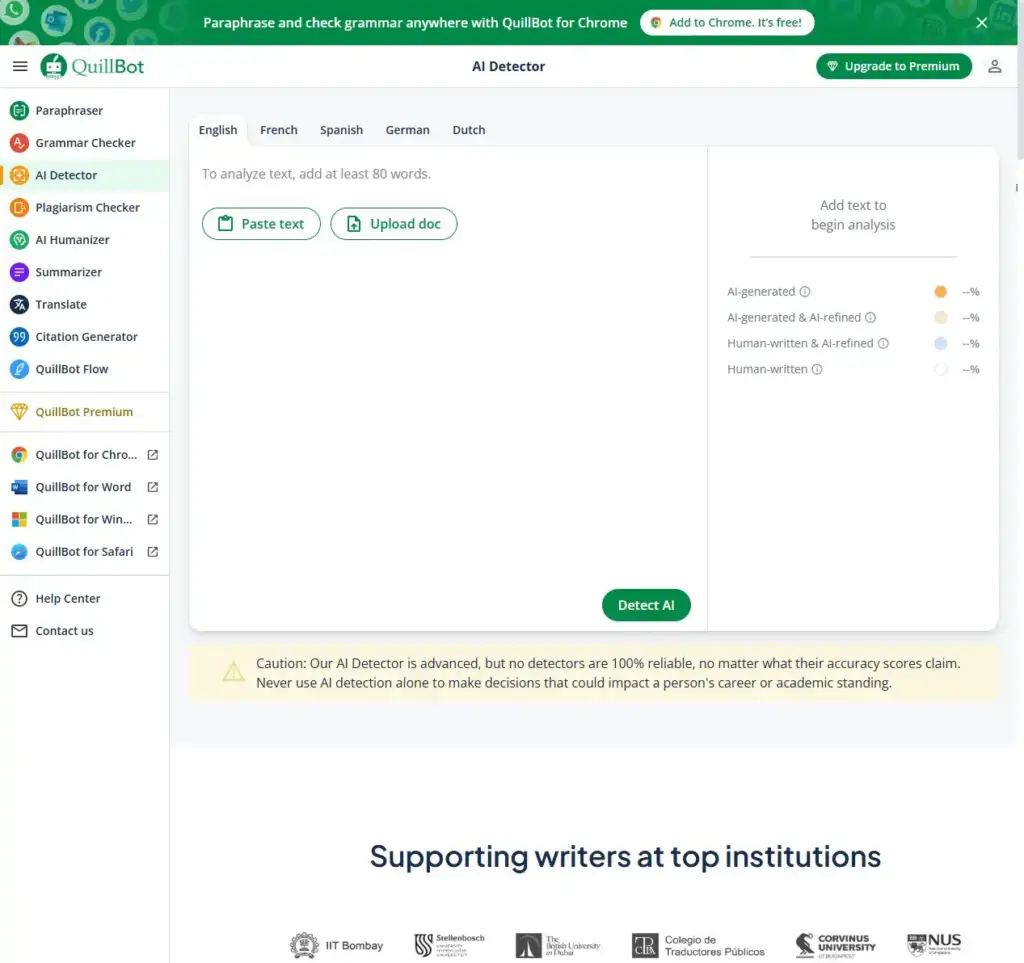Click the yellow AI-generated & AI-refined color dot
The image size is (1024, 963).
click(x=940, y=317)
